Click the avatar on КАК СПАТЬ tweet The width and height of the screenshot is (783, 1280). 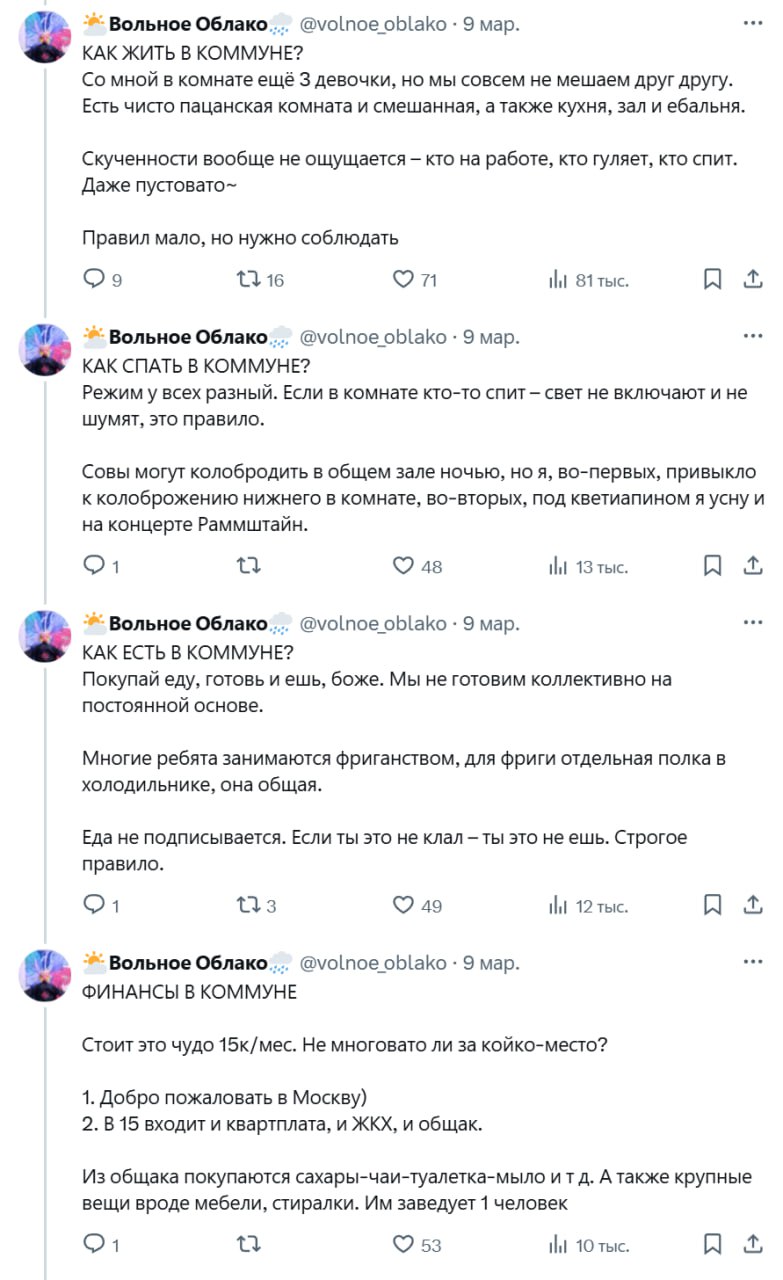[x=46, y=349]
